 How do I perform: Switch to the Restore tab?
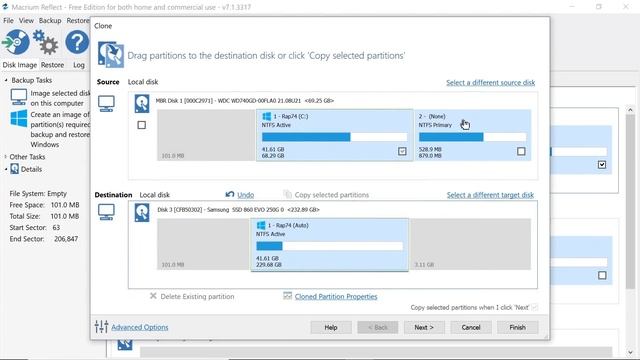tap(52, 65)
